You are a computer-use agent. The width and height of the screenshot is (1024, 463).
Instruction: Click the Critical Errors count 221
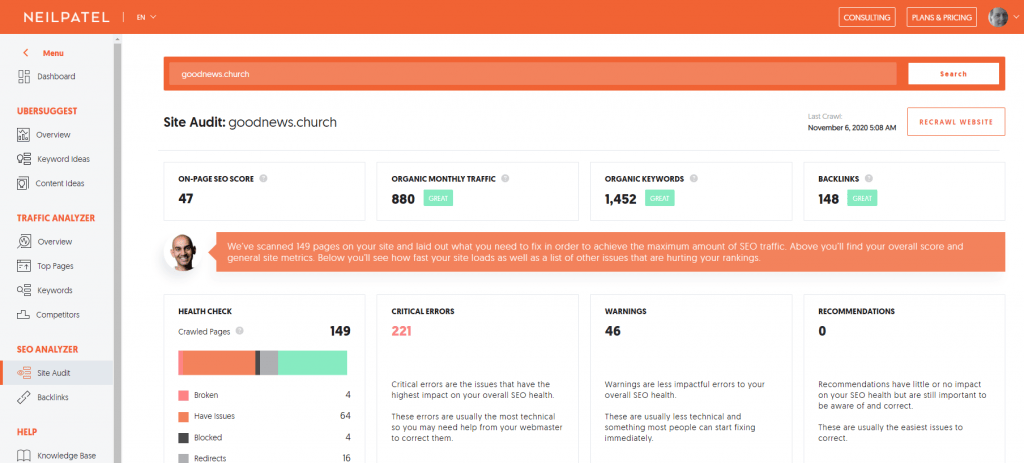click(402, 331)
